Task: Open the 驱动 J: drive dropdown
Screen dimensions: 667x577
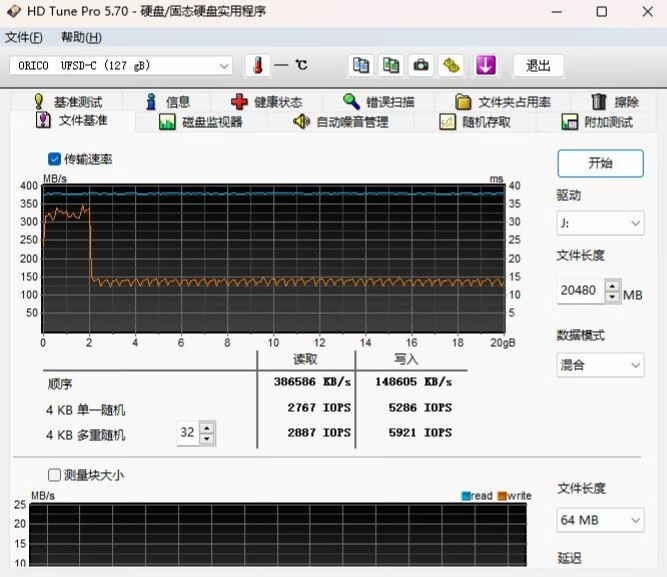Action: pyautogui.click(x=600, y=223)
